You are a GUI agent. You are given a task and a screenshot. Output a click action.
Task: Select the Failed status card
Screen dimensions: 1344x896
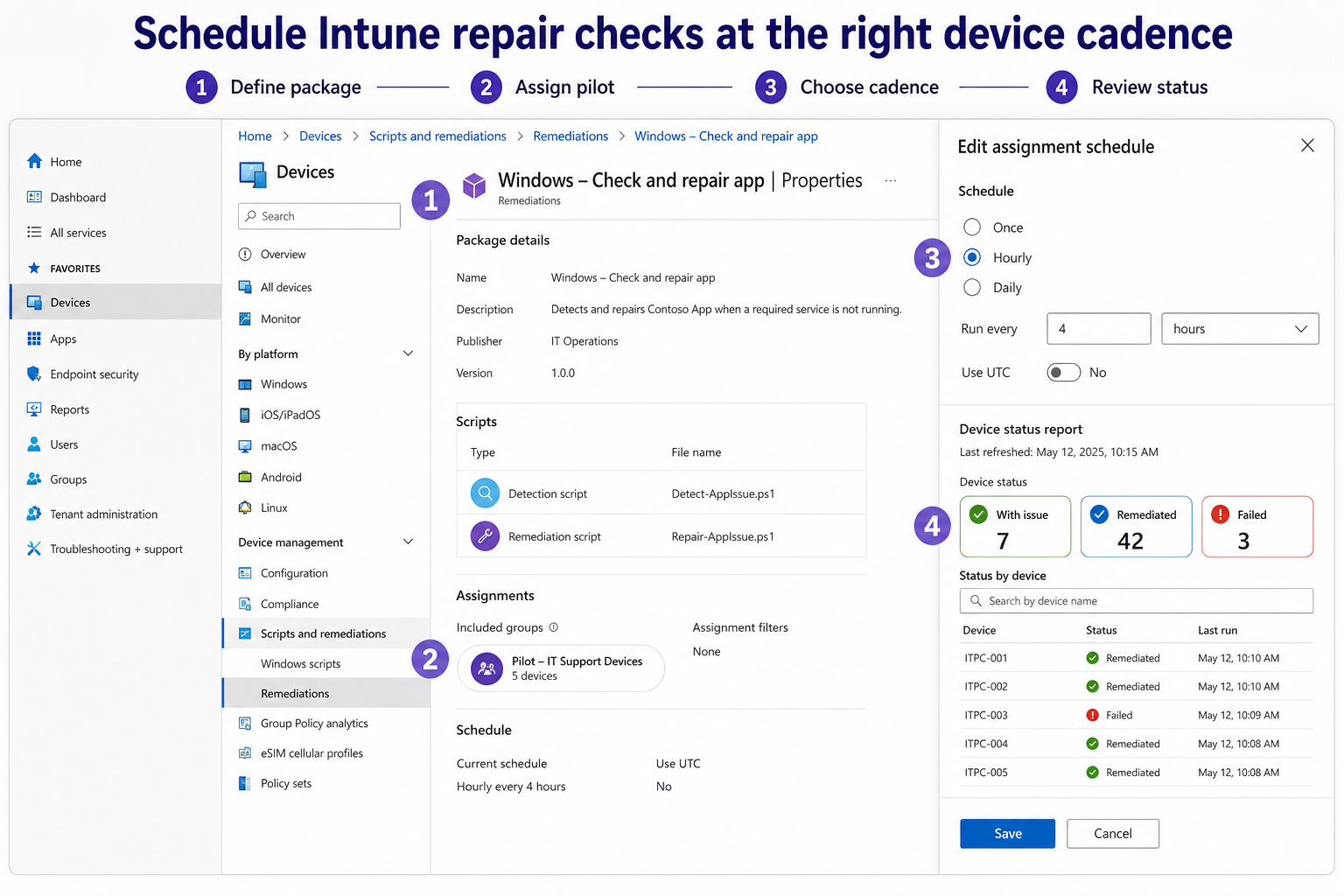coord(1257,527)
